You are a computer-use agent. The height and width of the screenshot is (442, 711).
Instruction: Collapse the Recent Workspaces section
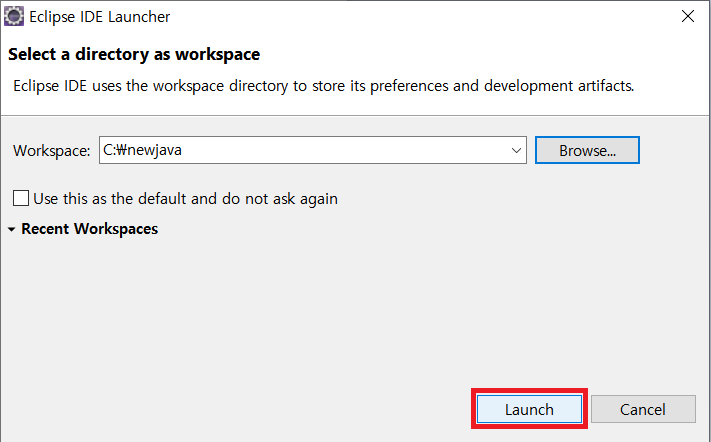coord(12,229)
